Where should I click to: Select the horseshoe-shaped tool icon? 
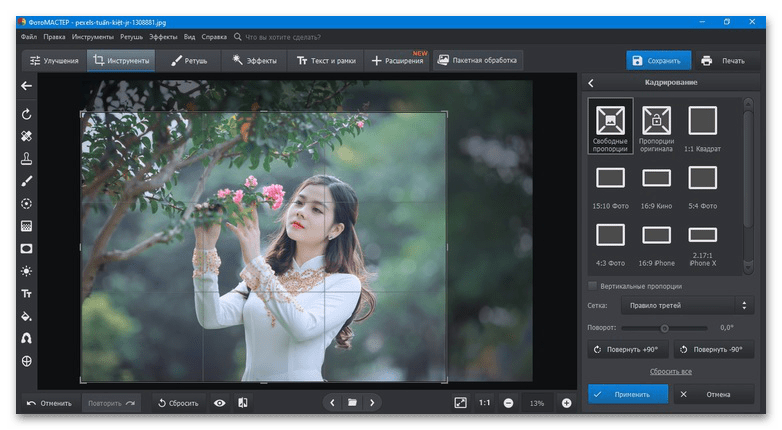(26, 339)
